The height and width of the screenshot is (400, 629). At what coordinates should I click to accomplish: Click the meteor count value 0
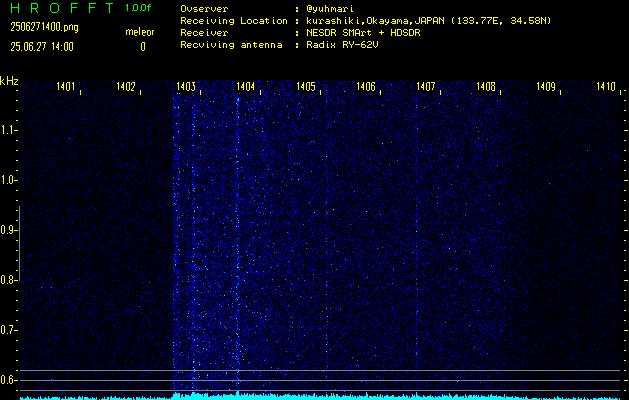(143, 47)
